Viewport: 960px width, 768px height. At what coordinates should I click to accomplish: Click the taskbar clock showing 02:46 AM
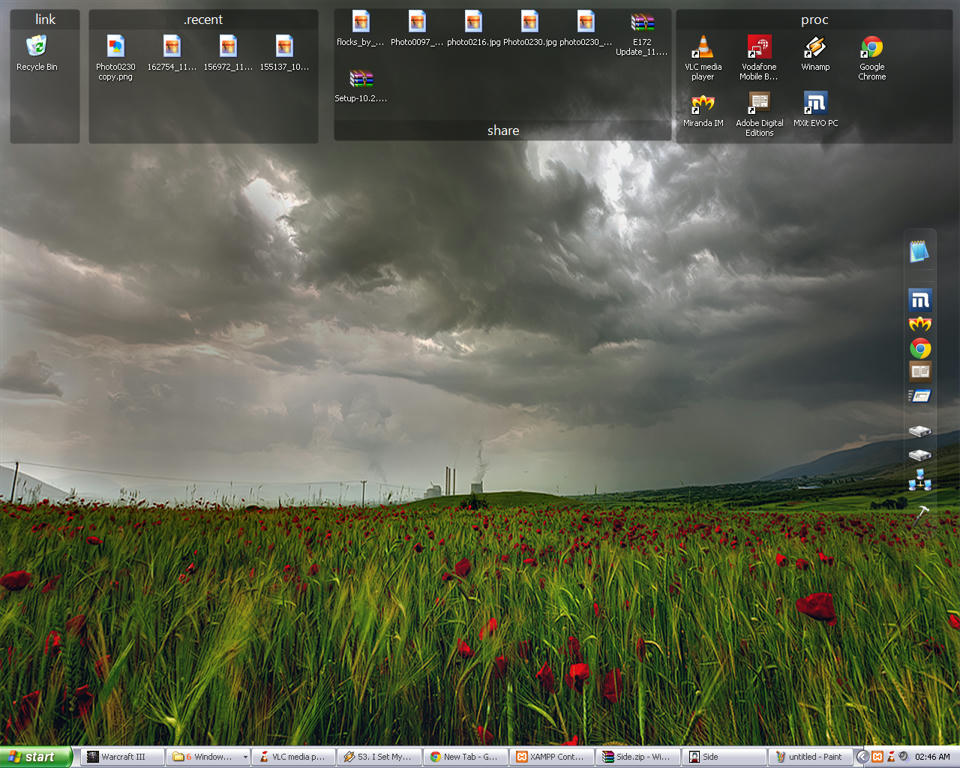click(x=932, y=757)
